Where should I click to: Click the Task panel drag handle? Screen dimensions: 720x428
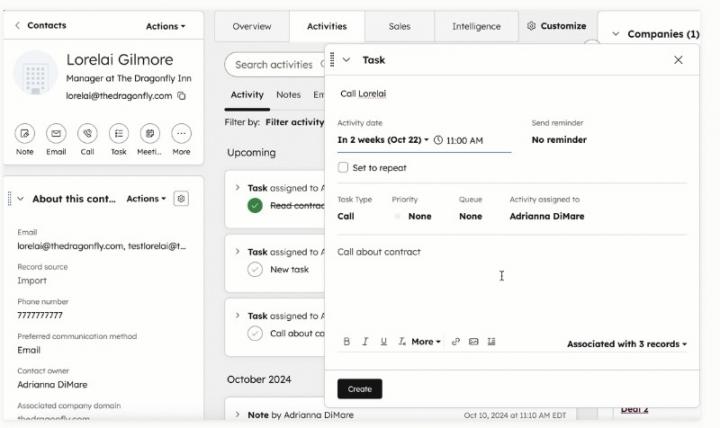pyautogui.click(x=332, y=60)
